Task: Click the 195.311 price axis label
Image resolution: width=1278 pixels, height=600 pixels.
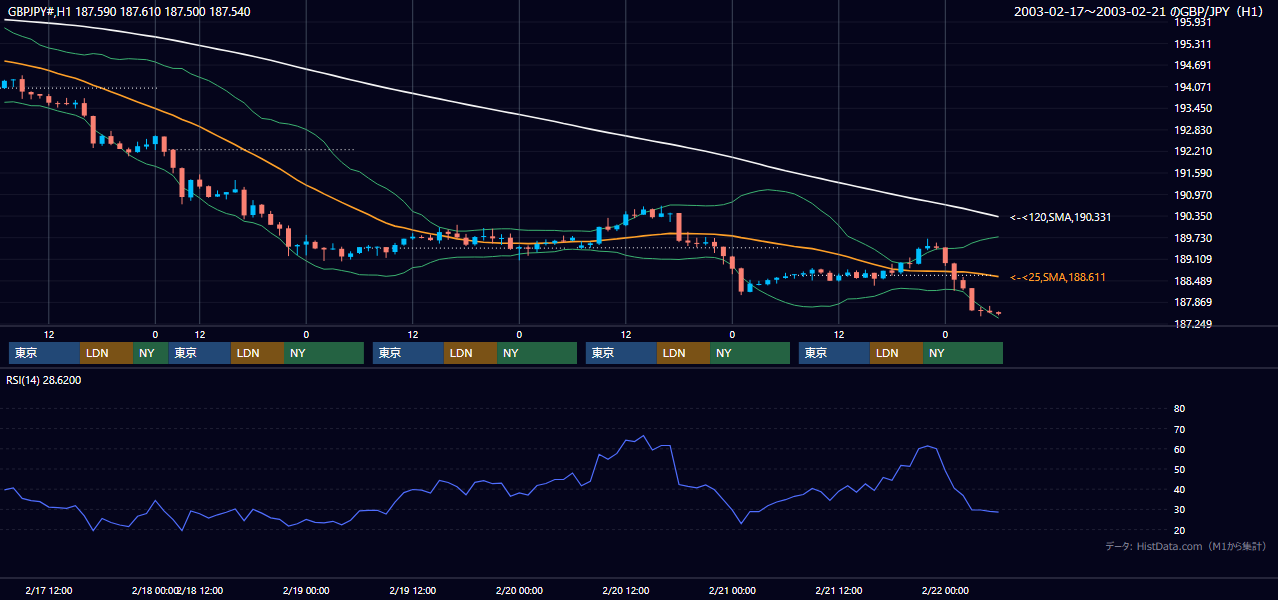Action: [1192, 44]
